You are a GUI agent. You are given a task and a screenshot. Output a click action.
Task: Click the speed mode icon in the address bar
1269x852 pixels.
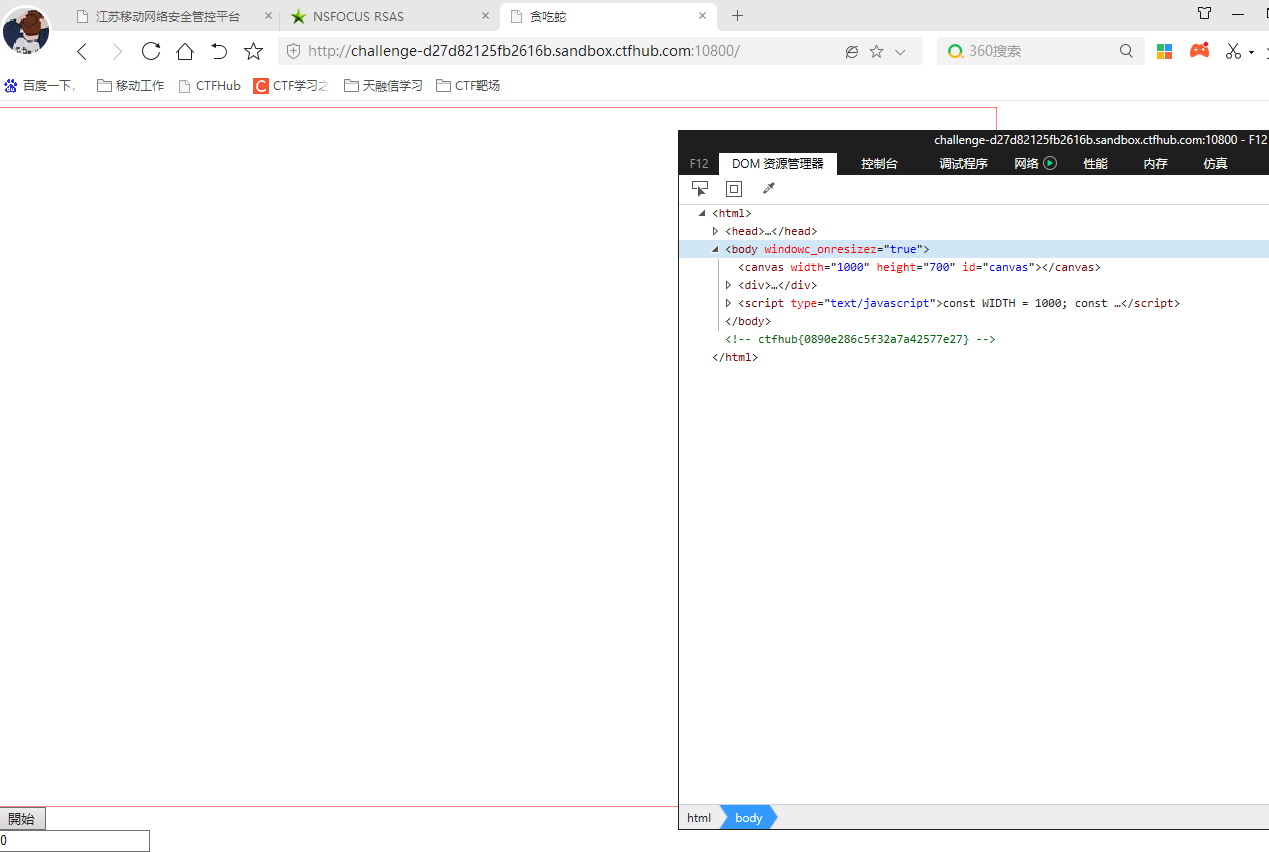pos(852,52)
